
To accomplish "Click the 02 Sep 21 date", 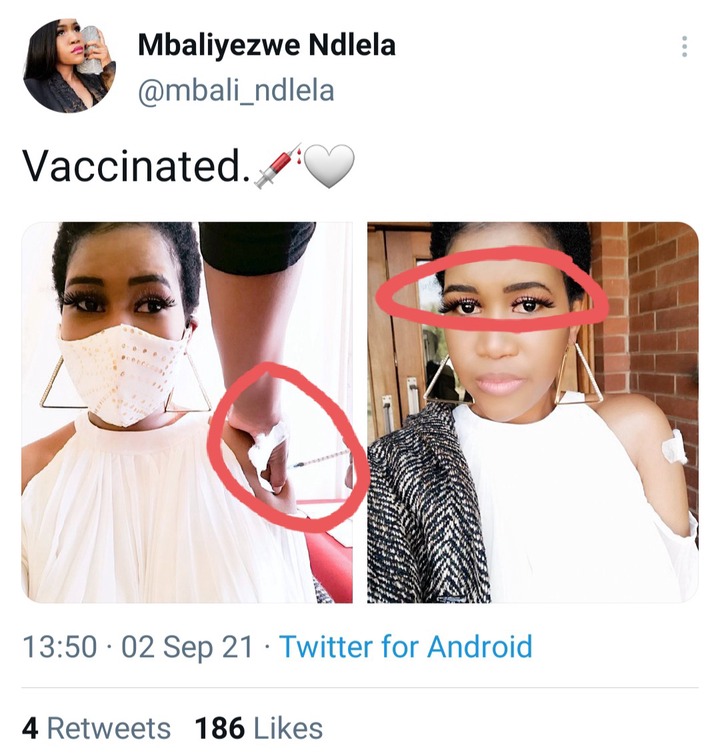I will click(x=187, y=646).
